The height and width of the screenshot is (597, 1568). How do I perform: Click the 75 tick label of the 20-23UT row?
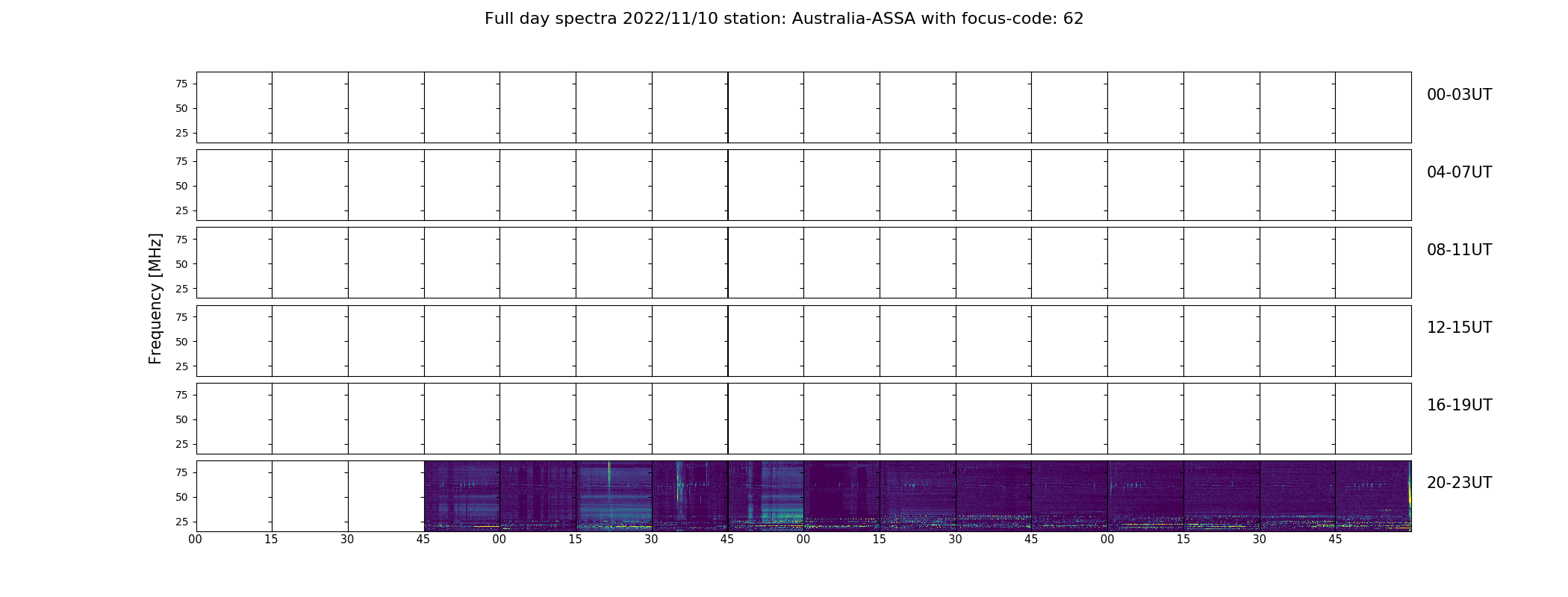tap(181, 472)
